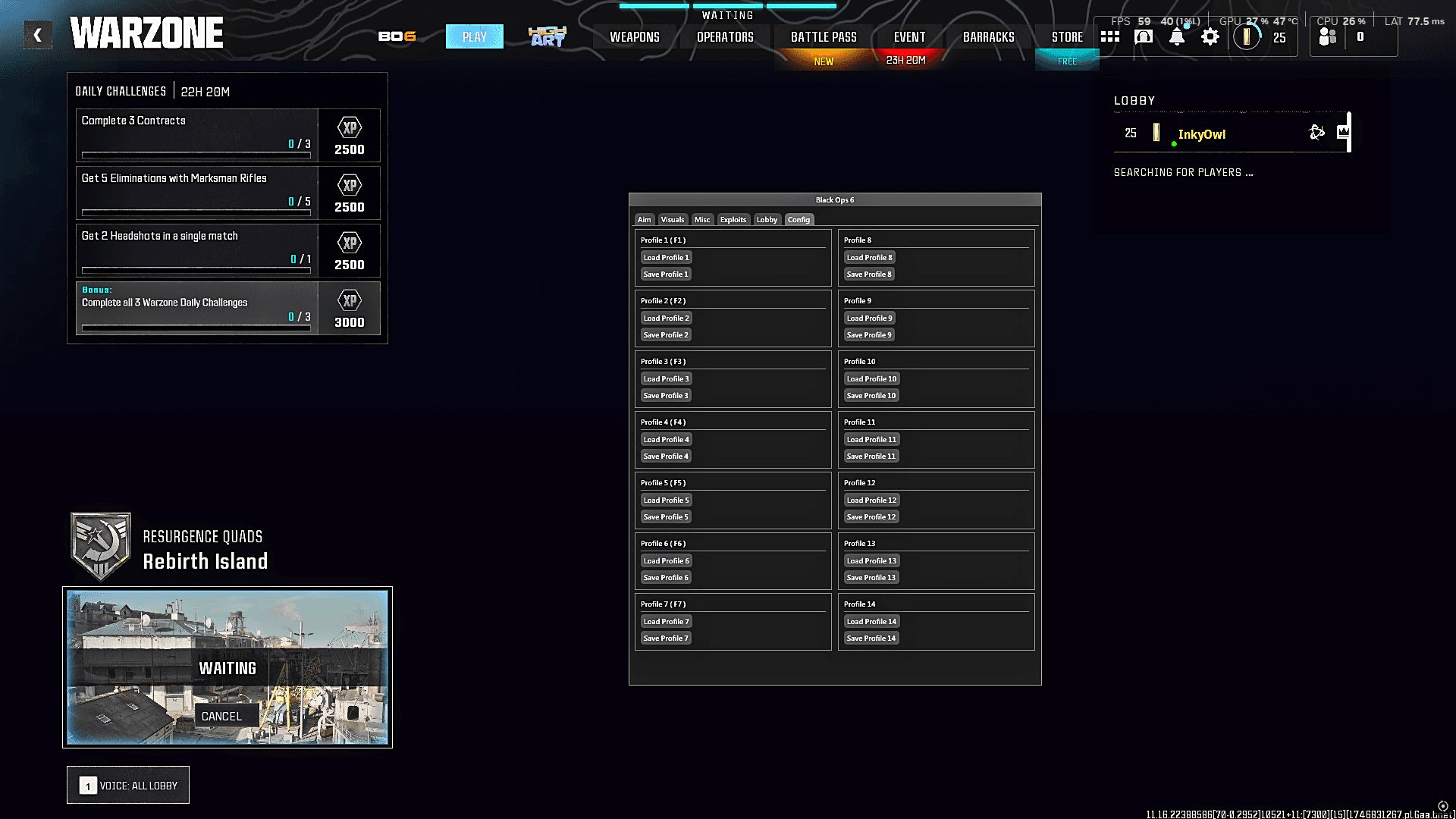1456x819 pixels.
Task: Open the settings gear icon
Action: 1210,36
